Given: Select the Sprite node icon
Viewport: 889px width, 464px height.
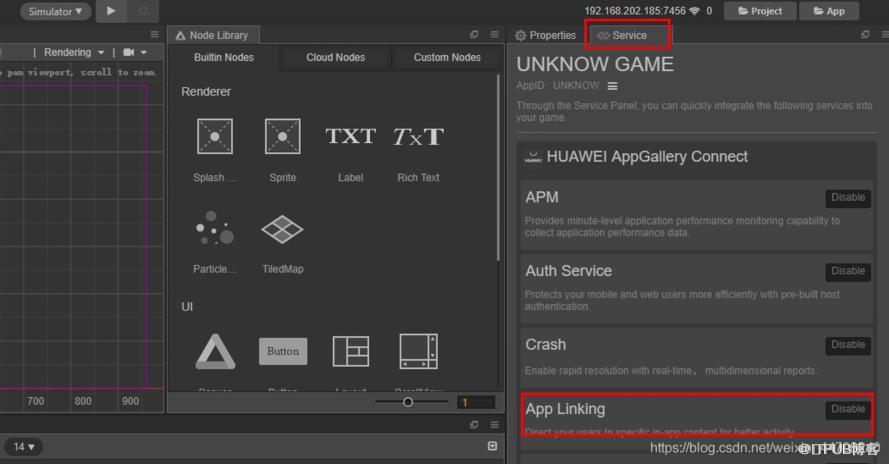Looking at the screenshot, I should click(x=282, y=136).
